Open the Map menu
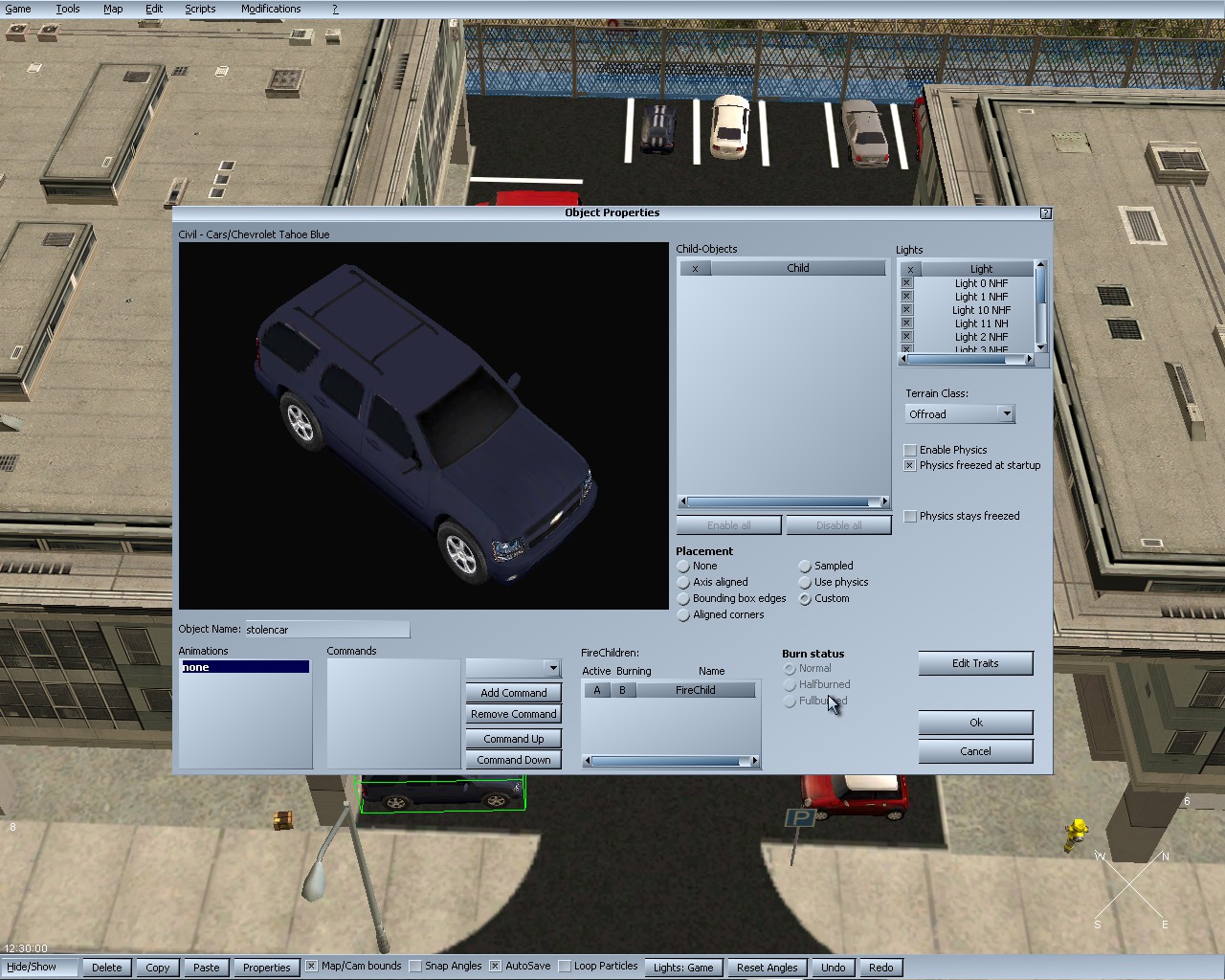This screenshot has width=1225, height=980. coord(113,9)
